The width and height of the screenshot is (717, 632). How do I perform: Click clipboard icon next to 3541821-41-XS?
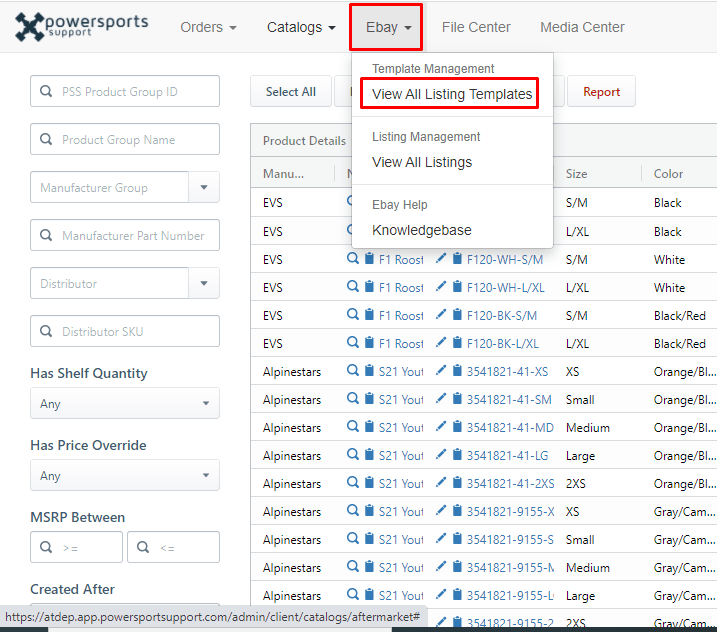[x=457, y=370]
